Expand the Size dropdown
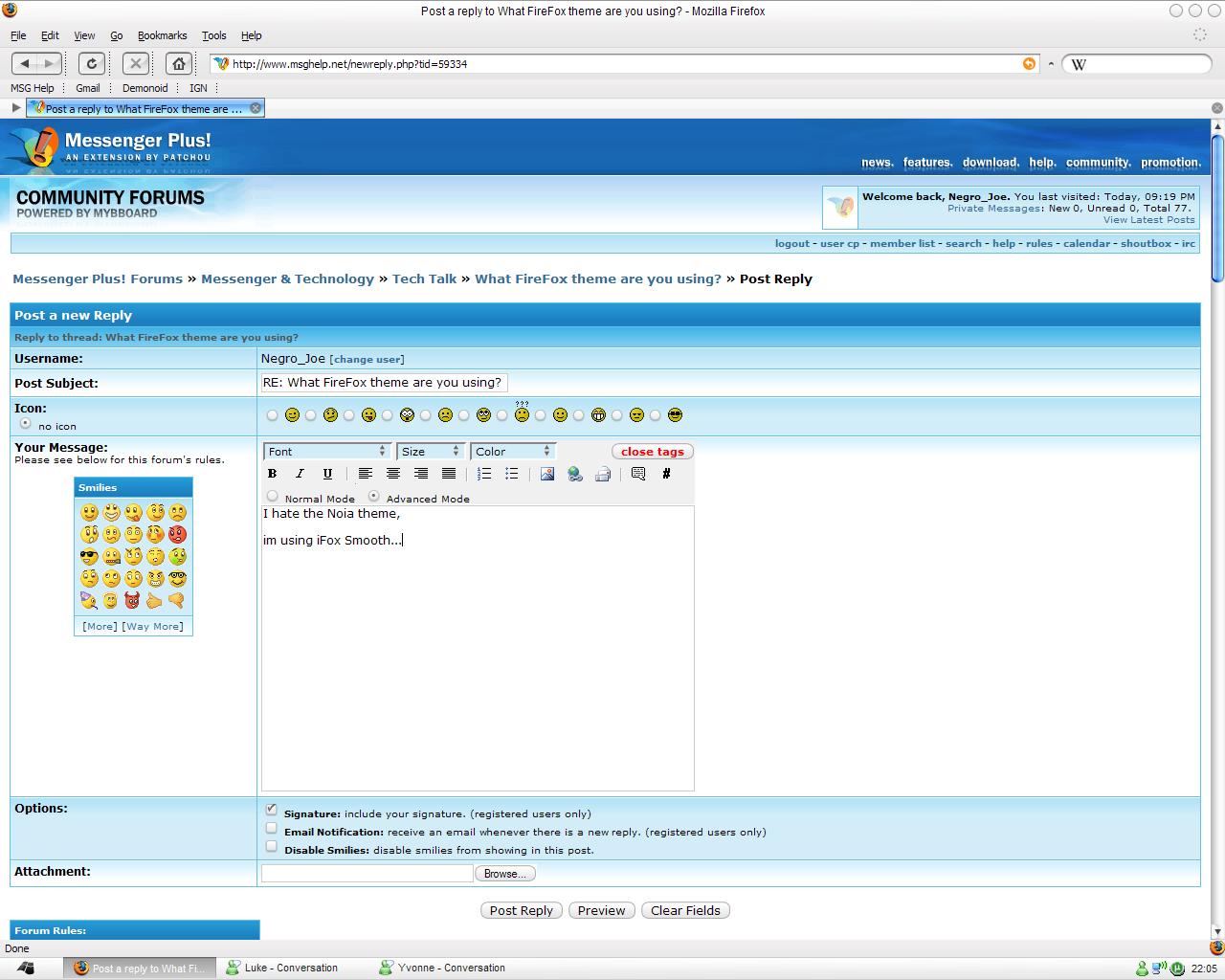 point(430,451)
